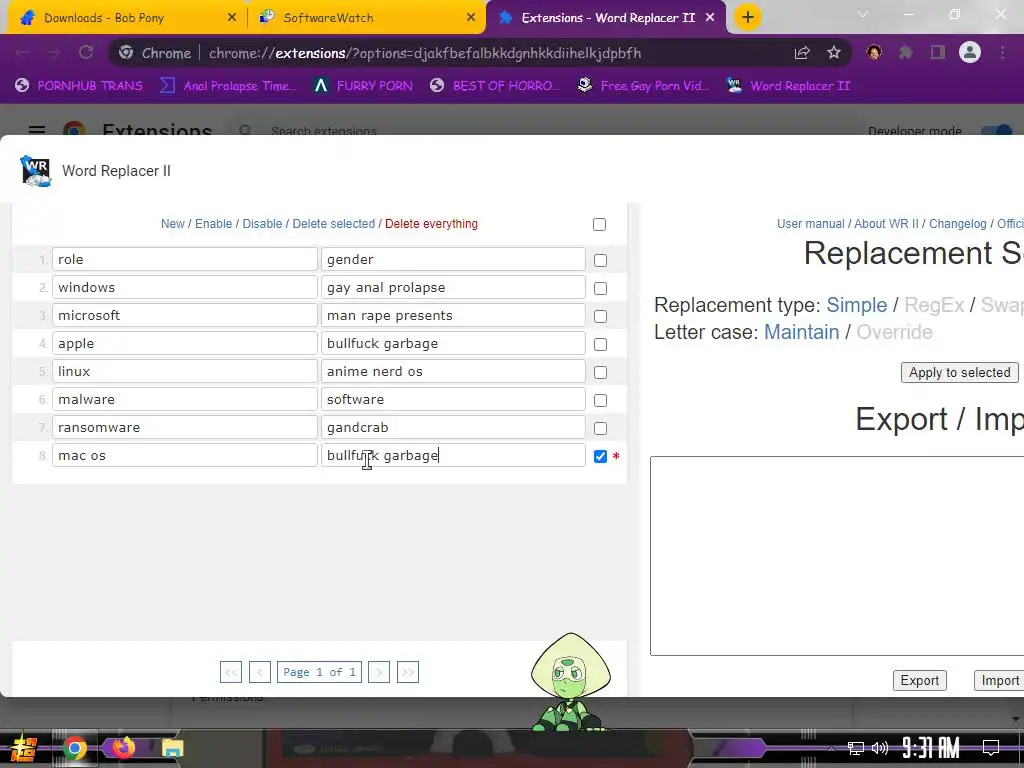Open the Chrome profile avatar icon

point(970,52)
